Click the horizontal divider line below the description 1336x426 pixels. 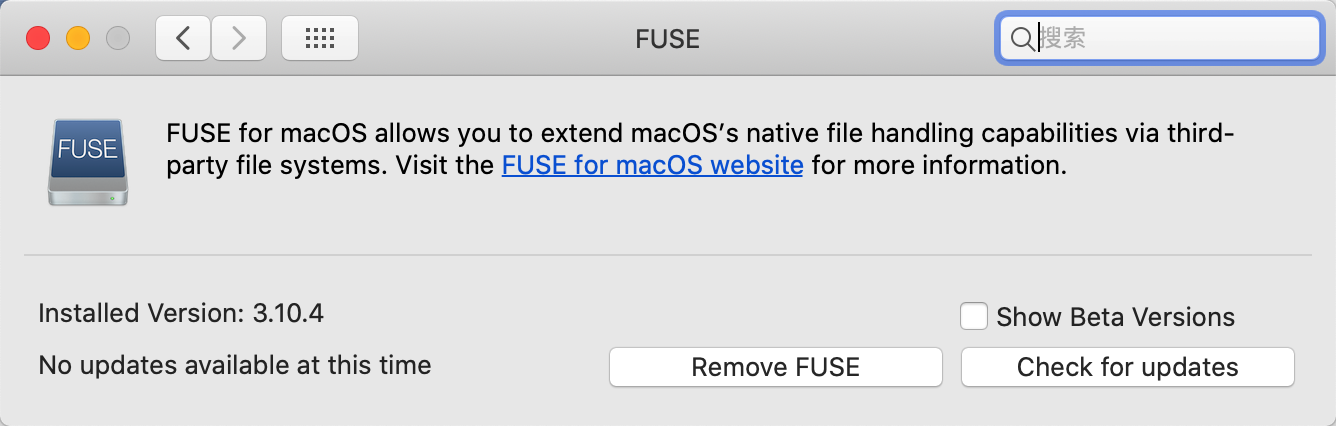point(667,255)
